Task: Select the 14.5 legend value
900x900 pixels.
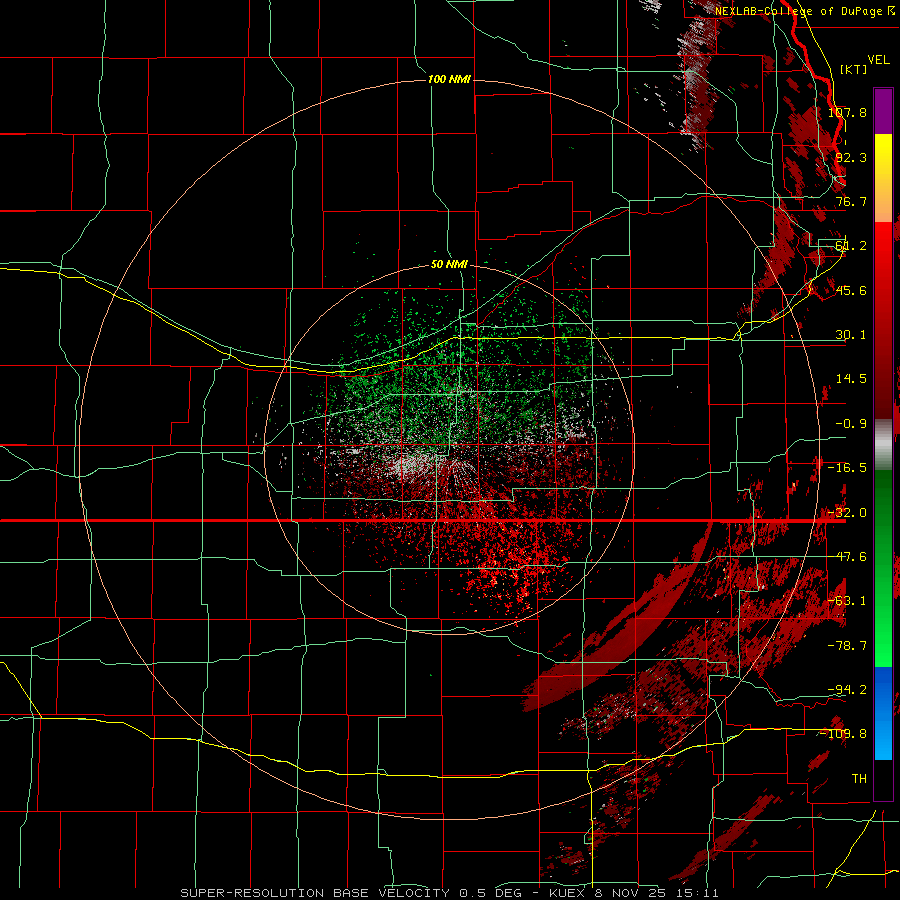Action: coord(851,379)
